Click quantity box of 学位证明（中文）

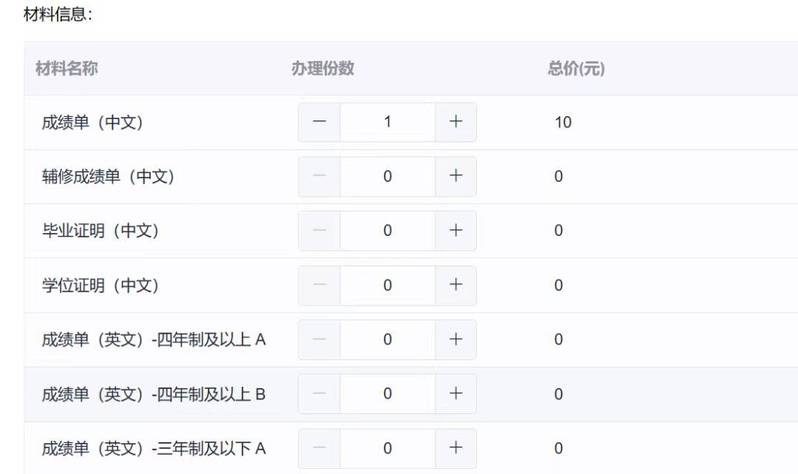coord(387,285)
